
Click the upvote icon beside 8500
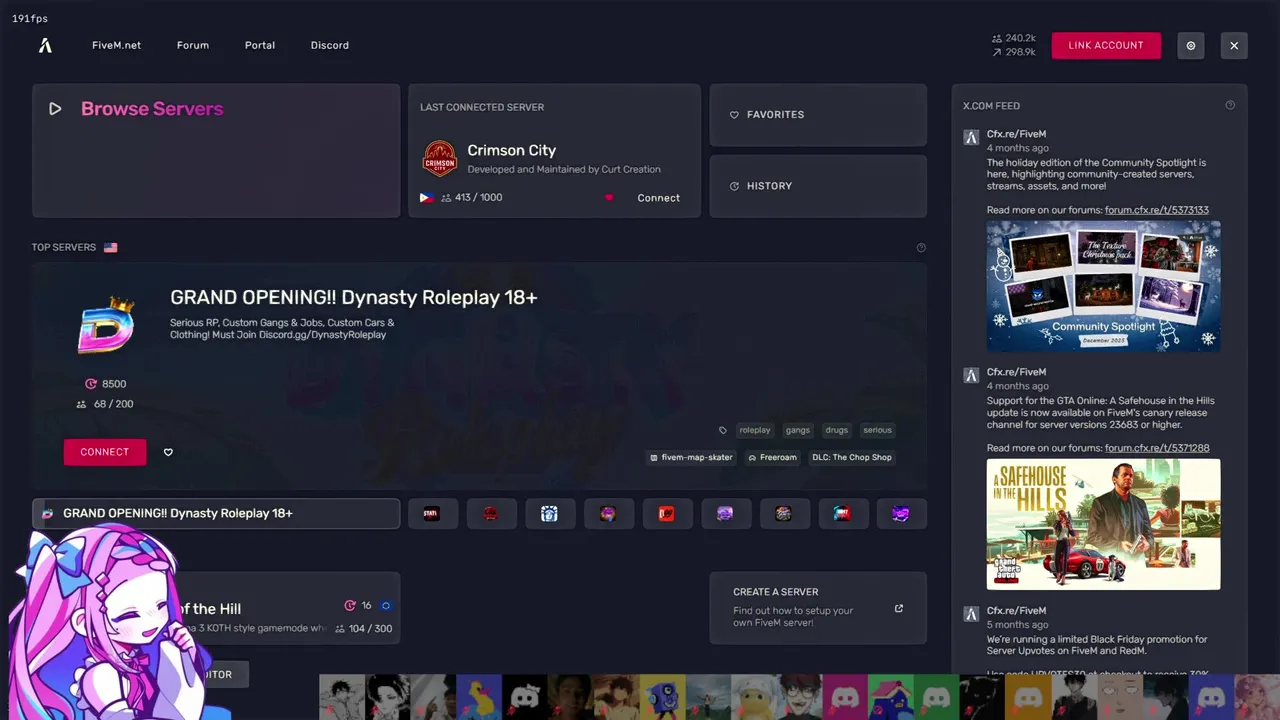point(91,384)
